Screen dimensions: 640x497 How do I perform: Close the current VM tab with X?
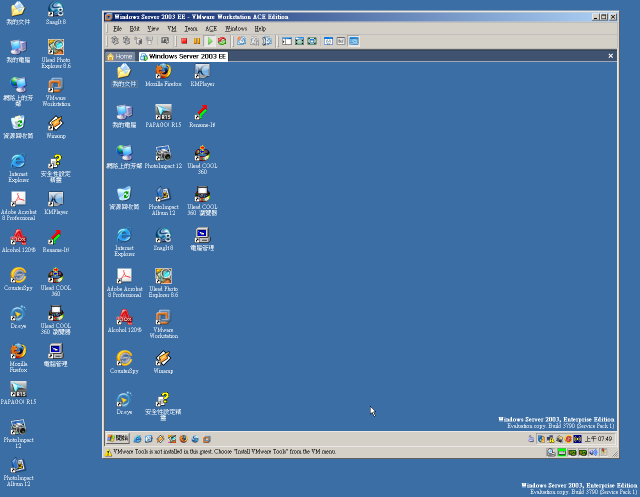pyautogui.click(x=611, y=56)
